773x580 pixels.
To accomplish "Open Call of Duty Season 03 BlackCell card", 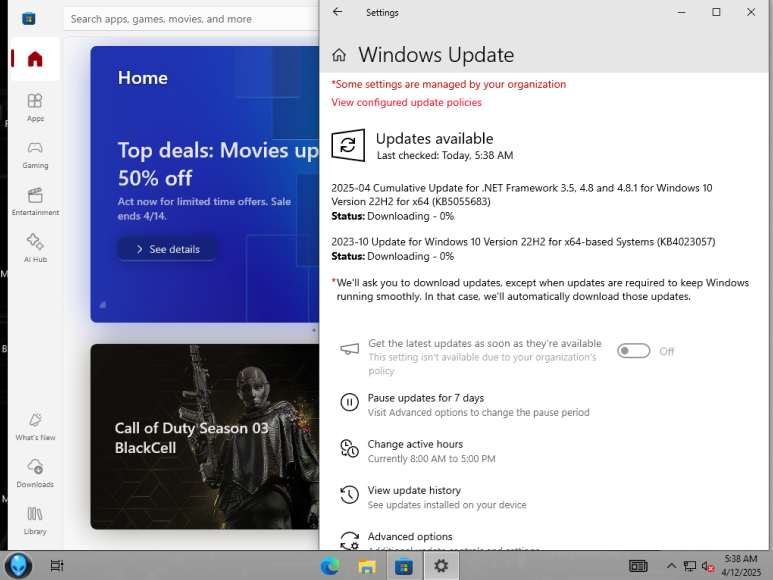I will click(x=205, y=437).
